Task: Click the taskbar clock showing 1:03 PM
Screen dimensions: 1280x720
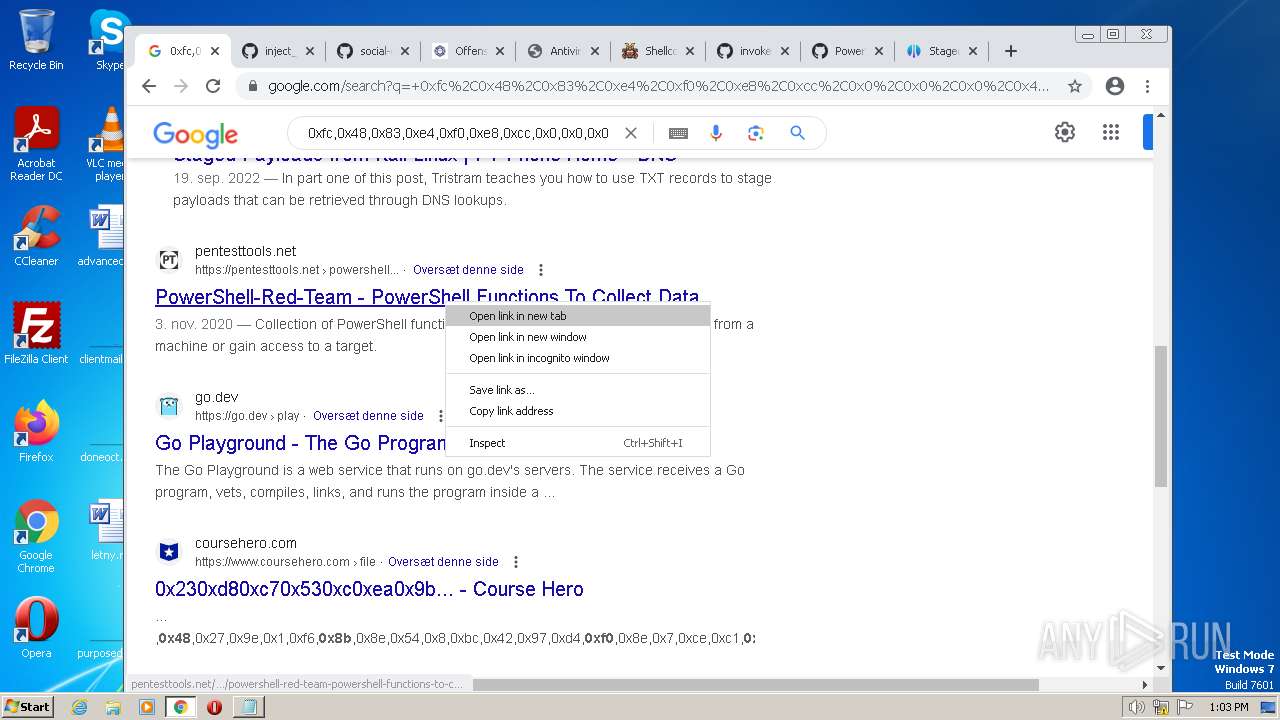Action: click(1229, 707)
